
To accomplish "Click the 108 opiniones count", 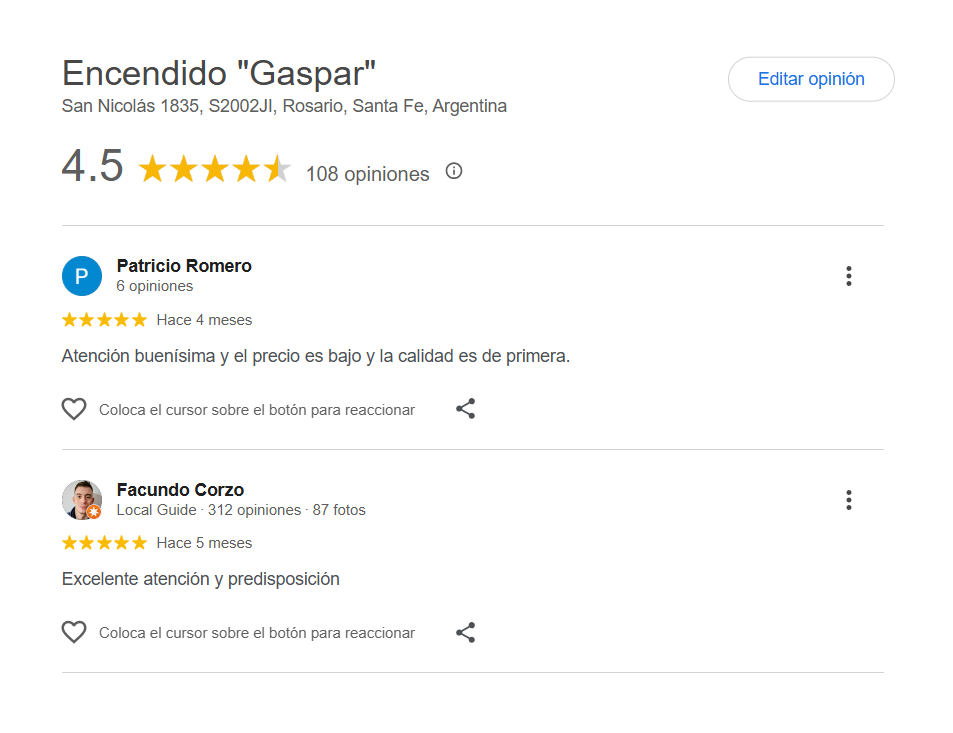I will tap(367, 174).
